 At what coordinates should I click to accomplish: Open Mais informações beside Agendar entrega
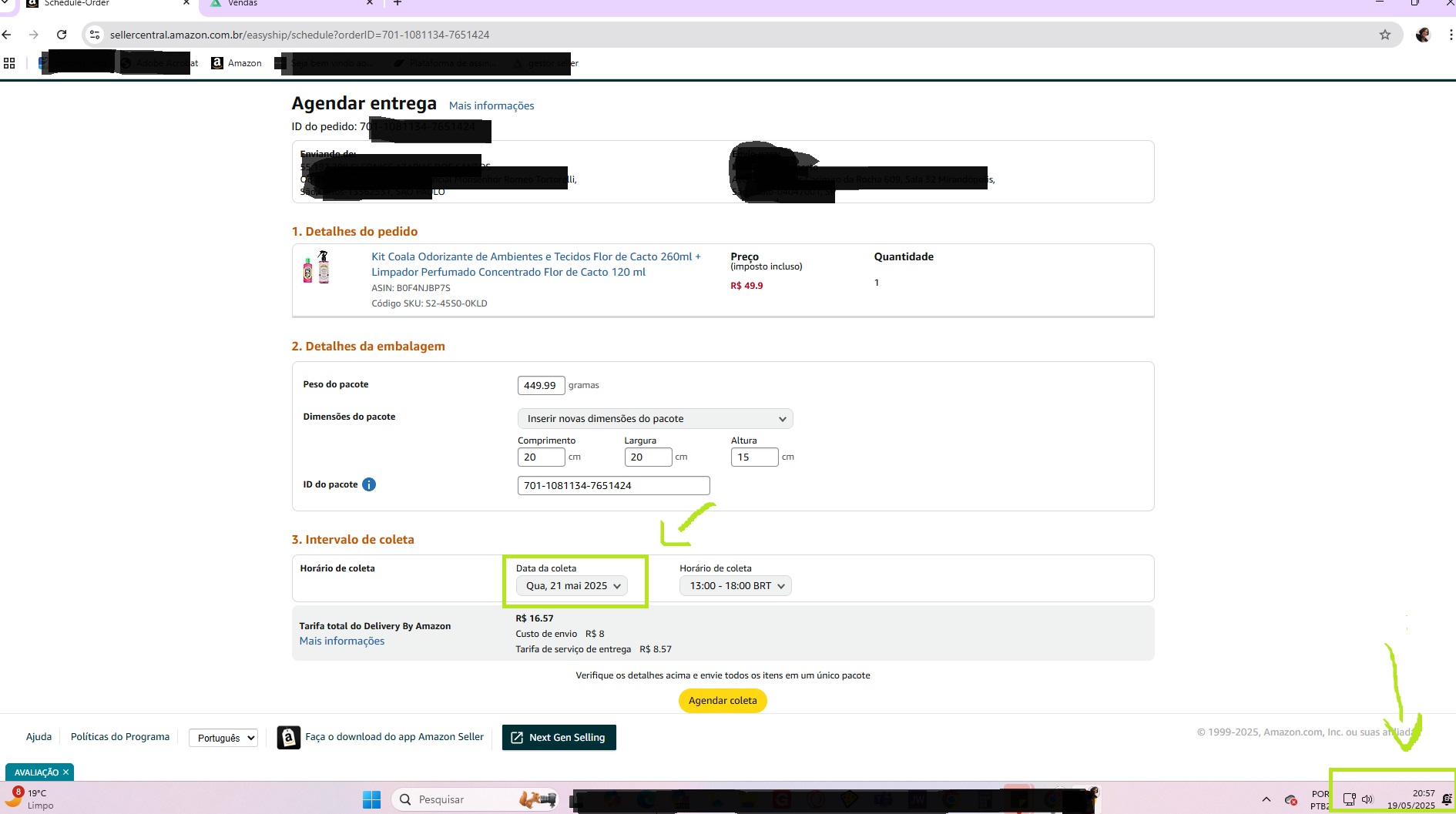(491, 106)
